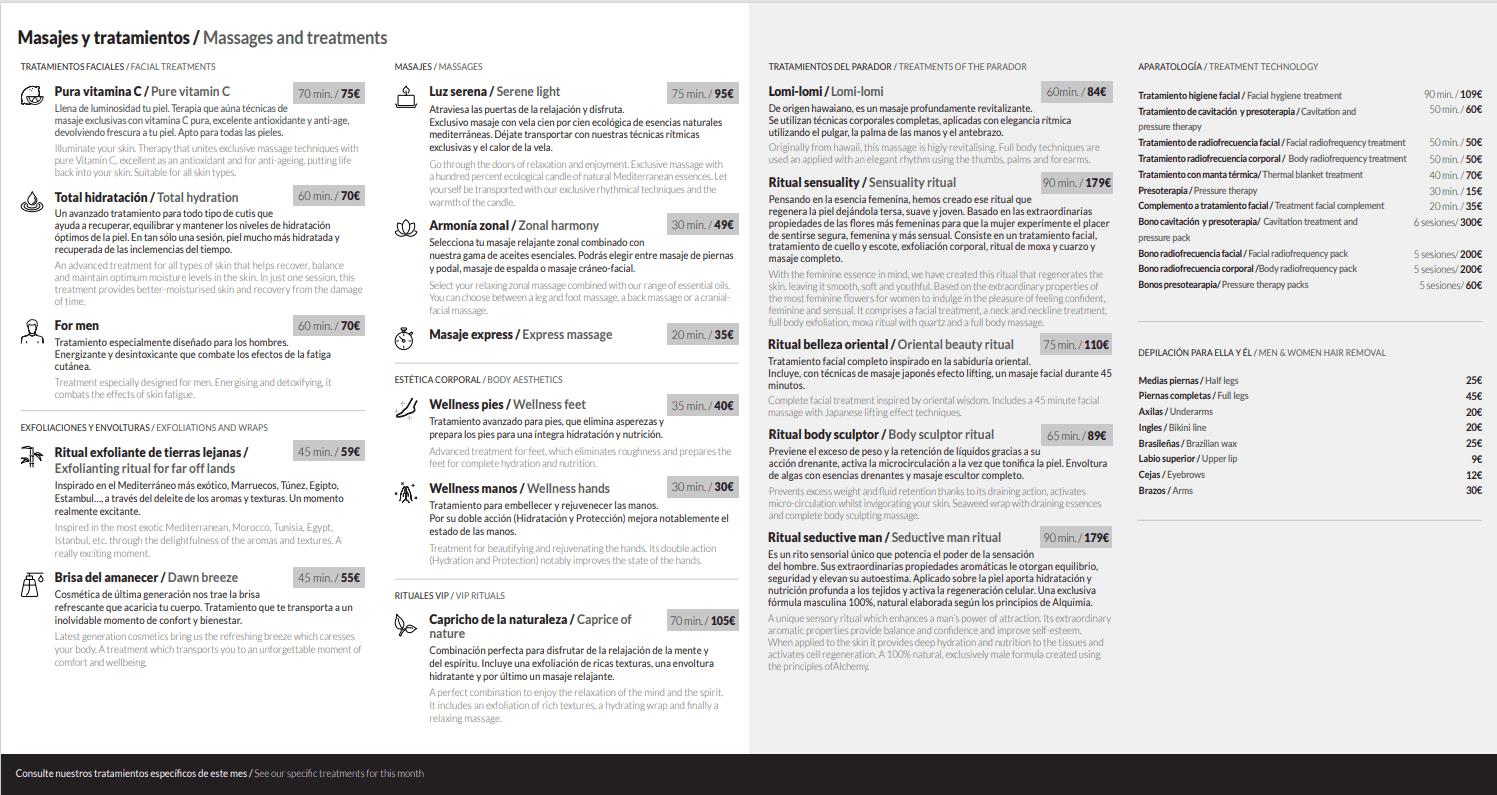Image resolution: width=1497 pixels, height=795 pixels.
Task: Click the stopwatch icon beside Masaje express
Action: pyautogui.click(x=405, y=338)
